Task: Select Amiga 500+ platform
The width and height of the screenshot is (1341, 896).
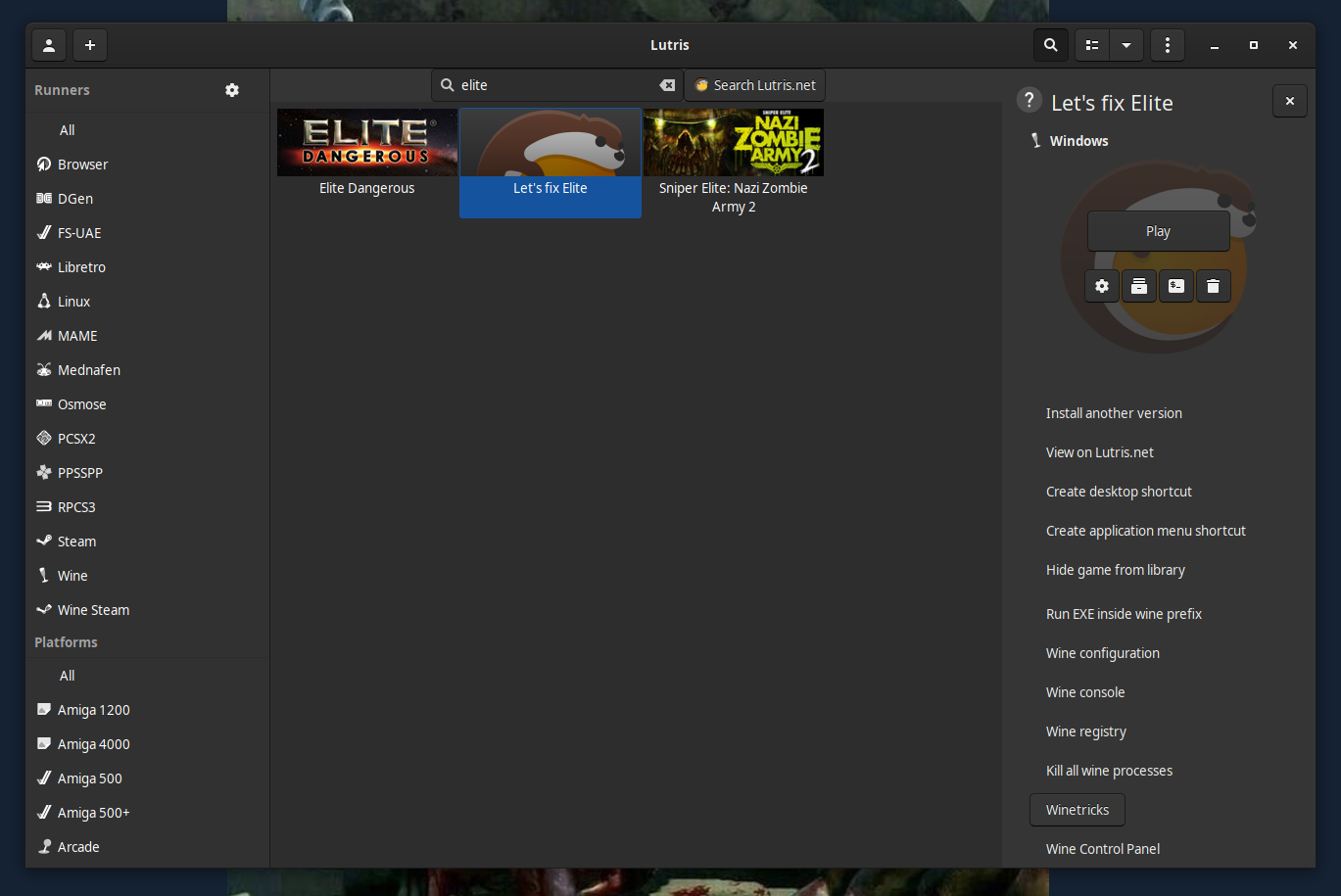Action: coord(147,813)
